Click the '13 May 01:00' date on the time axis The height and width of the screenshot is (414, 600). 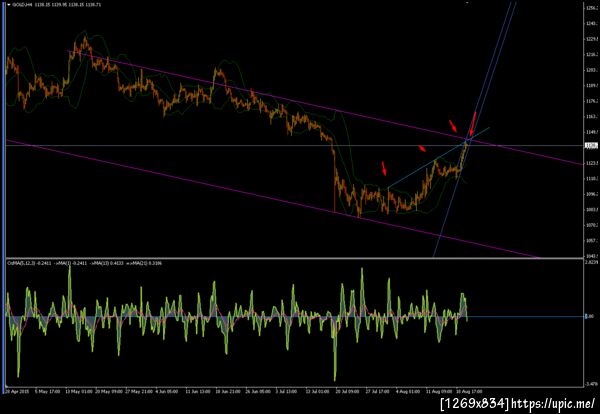point(78,391)
